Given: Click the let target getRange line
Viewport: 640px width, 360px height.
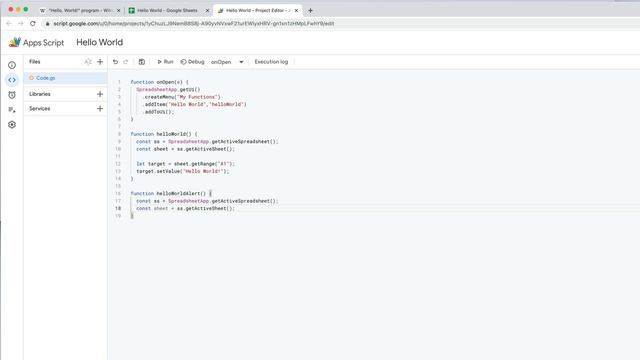Looking at the screenshot, I should pyautogui.click(x=186, y=164).
